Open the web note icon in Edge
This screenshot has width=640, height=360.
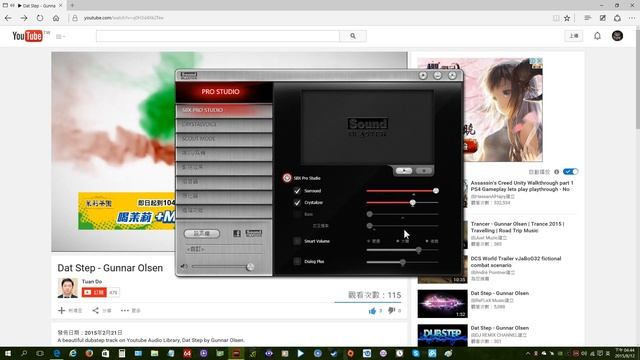602,18
